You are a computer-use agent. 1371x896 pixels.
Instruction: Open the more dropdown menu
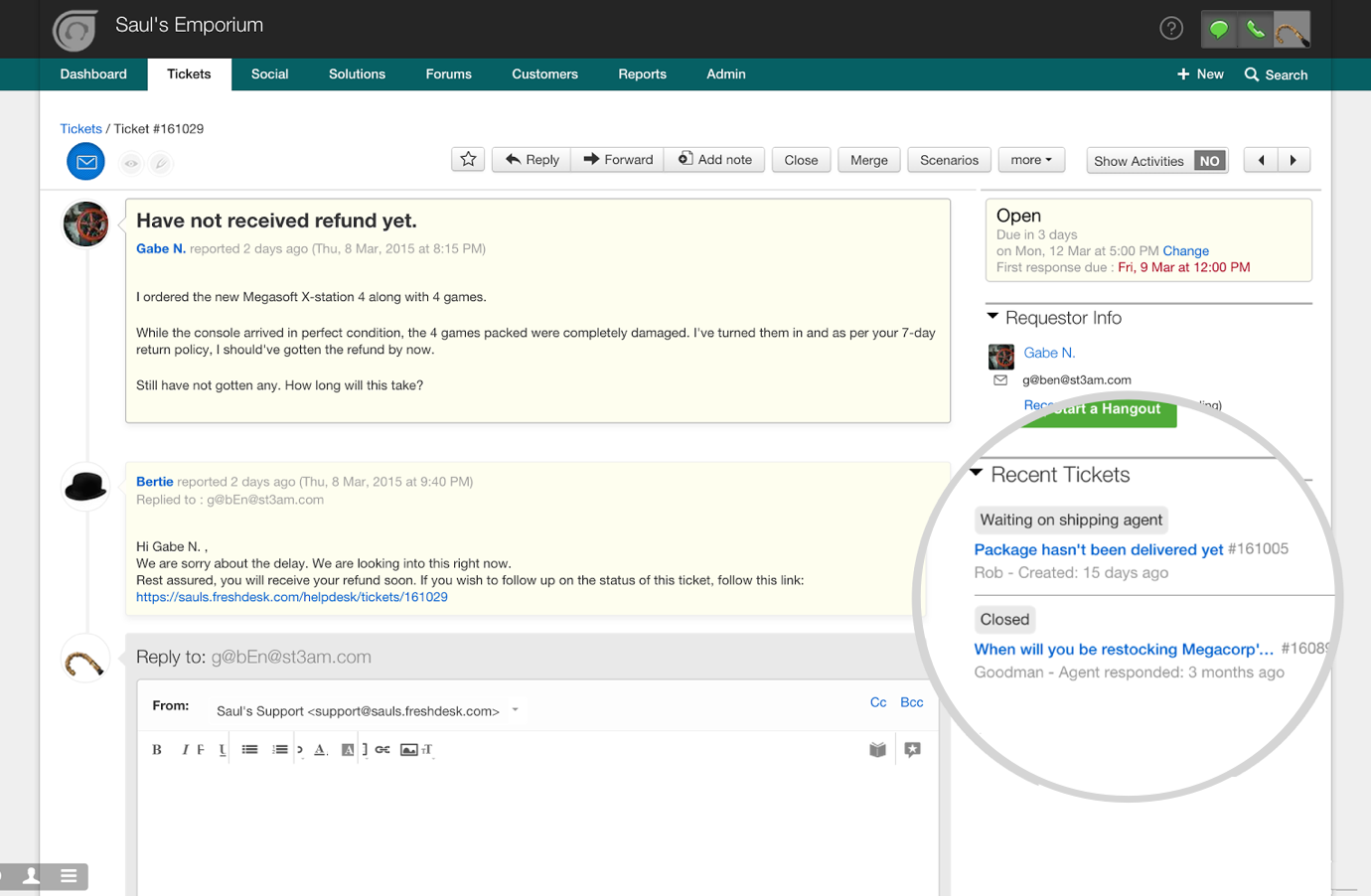point(1031,160)
